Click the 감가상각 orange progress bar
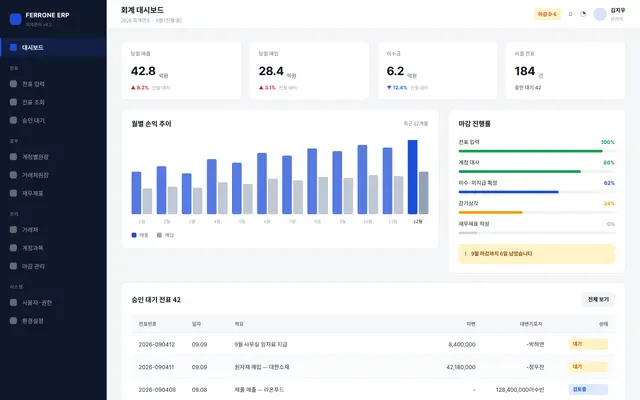Image resolution: width=640 pixels, height=400 pixels. tap(537, 212)
